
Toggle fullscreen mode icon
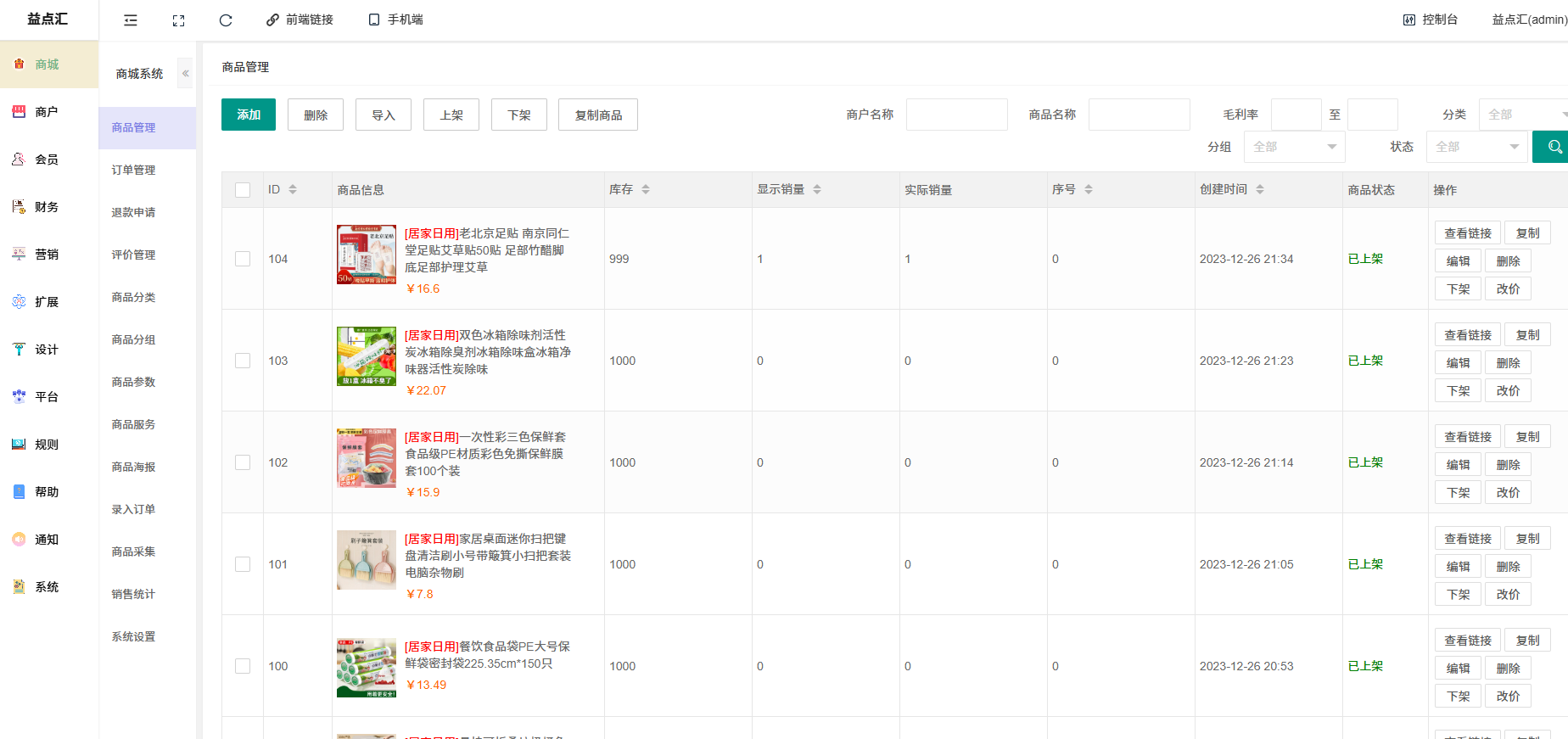tap(178, 20)
